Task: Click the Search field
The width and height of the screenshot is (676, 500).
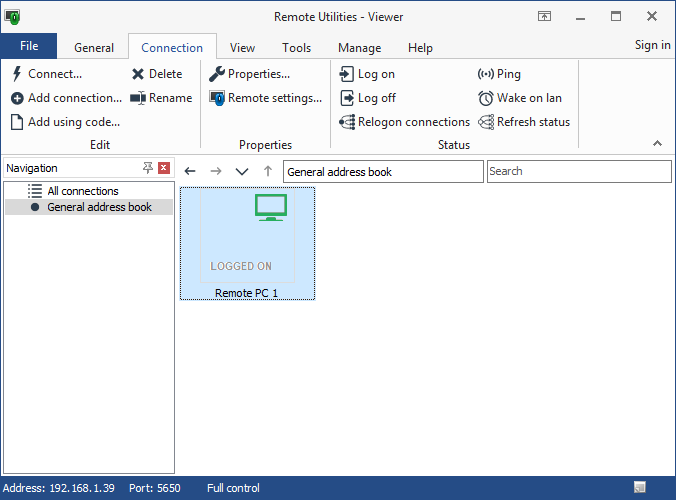Action: click(x=579, y=172)
